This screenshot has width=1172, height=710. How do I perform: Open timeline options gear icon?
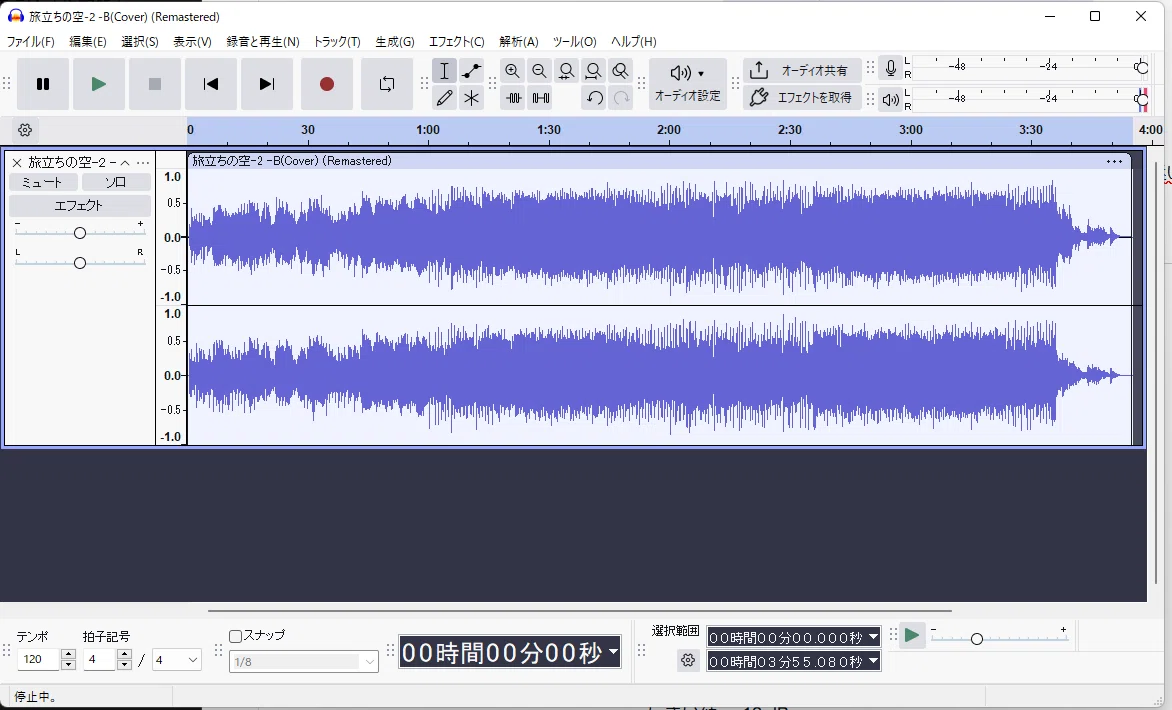pyautogui.click(x=25, y=130)
